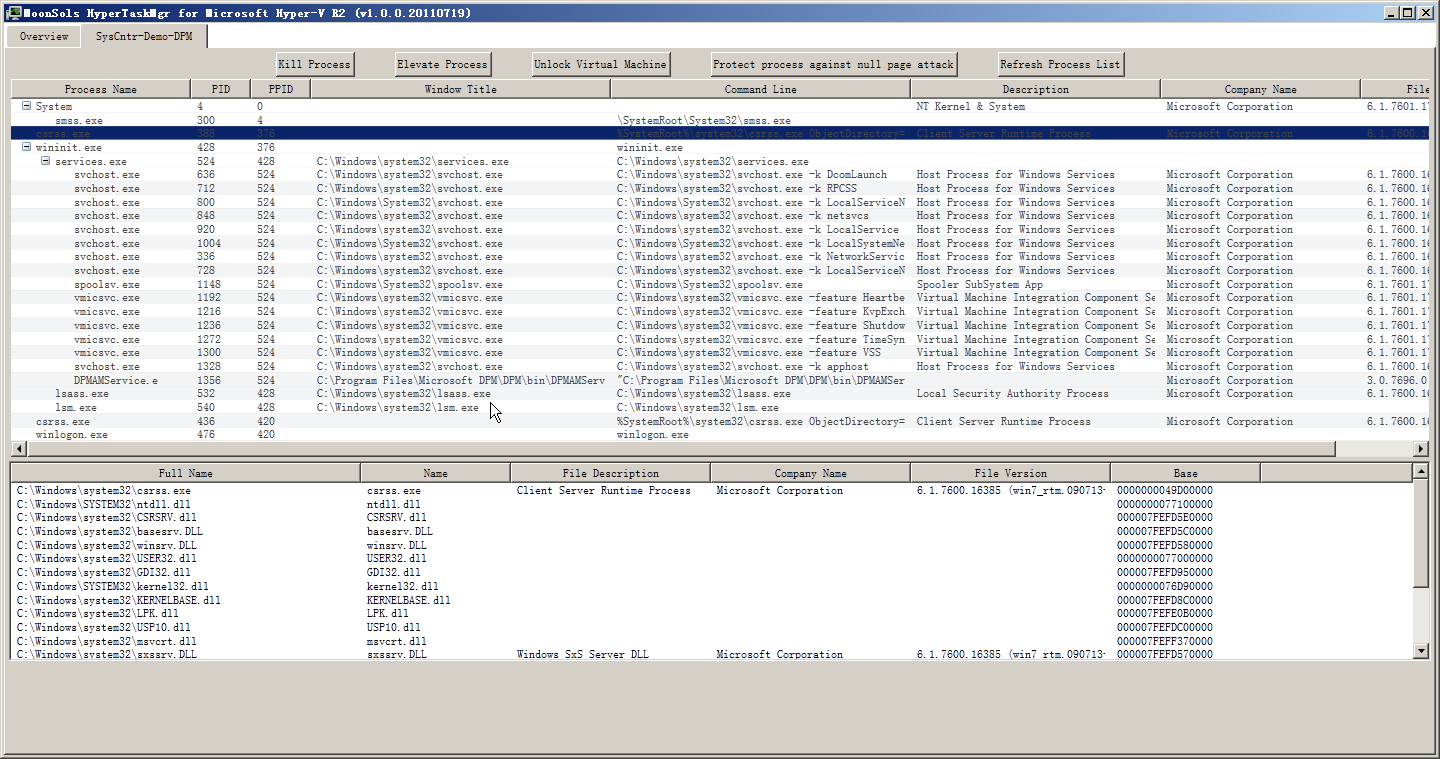This screenshot has height=759, width=1440.
Task: Select vmicsvc.exe with PID 1192
Action: (720, 298)
